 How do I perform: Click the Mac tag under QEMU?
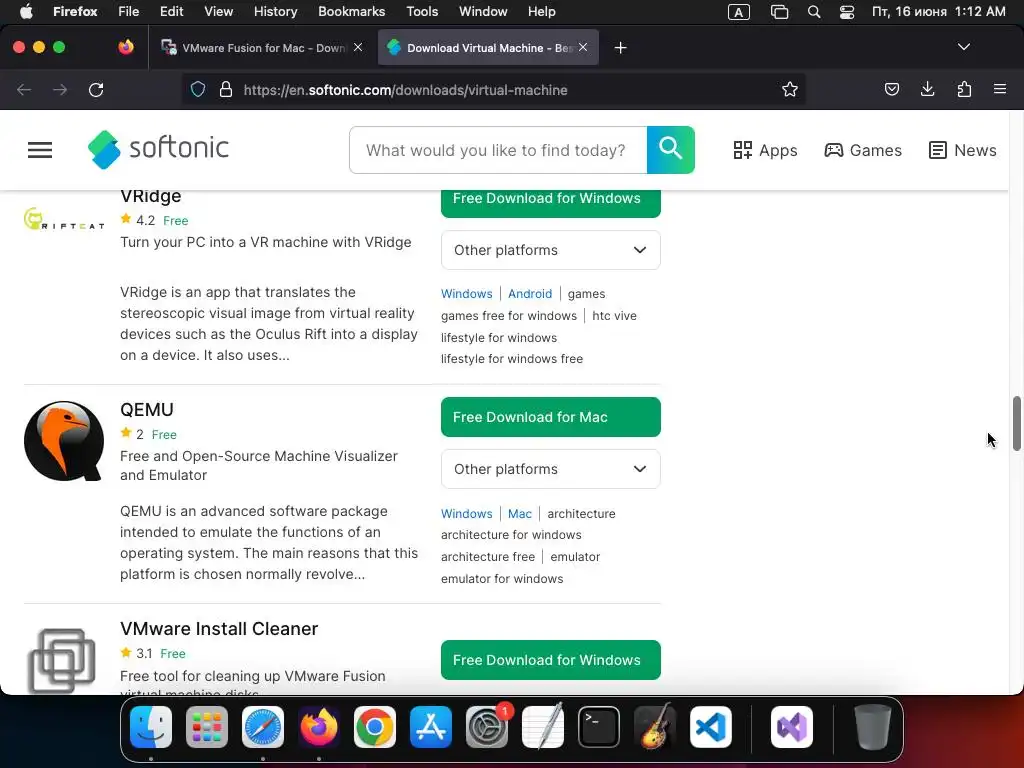(x=520, y=514)
